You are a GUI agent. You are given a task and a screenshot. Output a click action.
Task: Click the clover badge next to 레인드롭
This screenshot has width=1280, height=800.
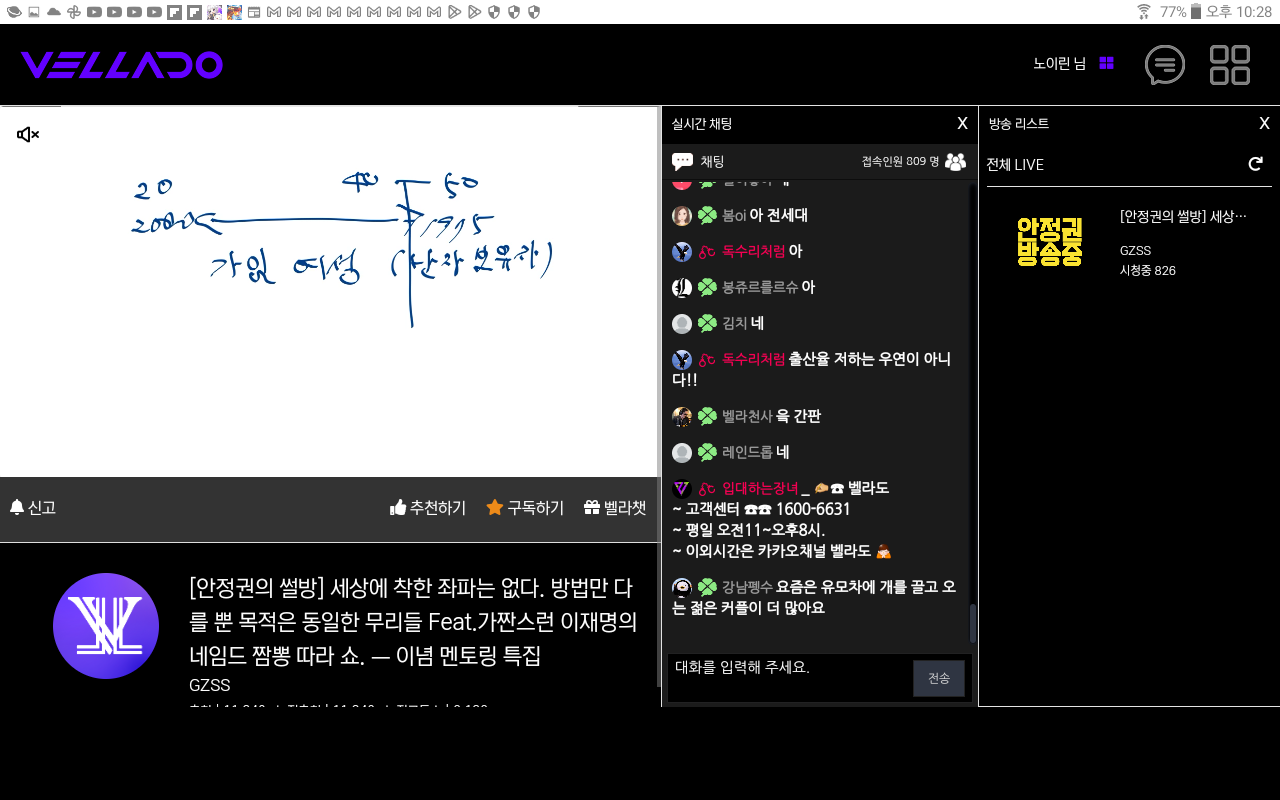point(707,452)
